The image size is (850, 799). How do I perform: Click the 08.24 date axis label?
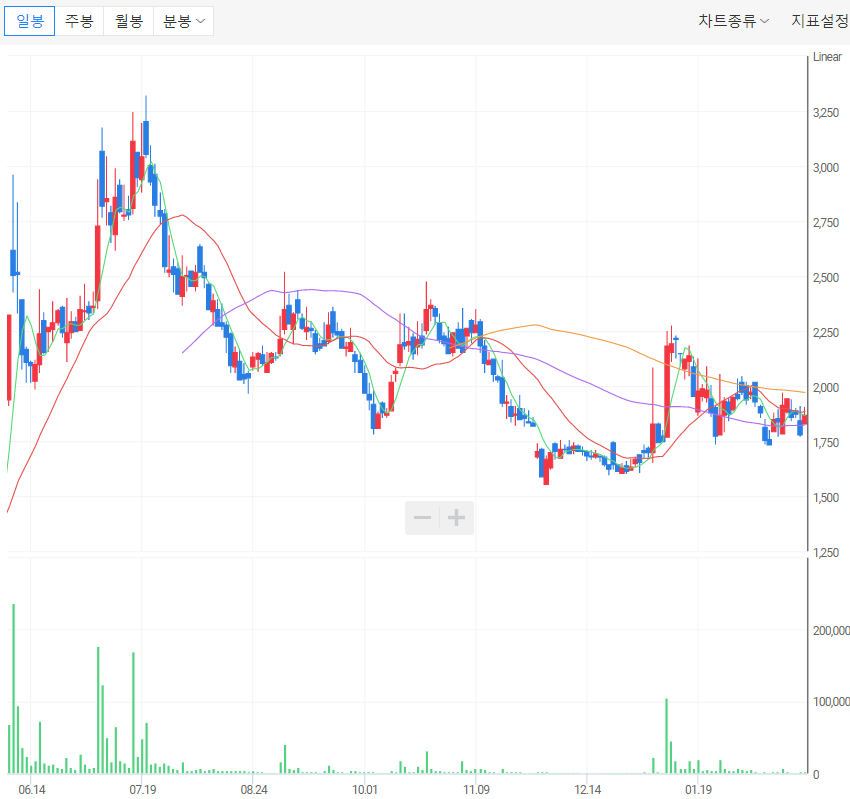[x=254, y=790]
